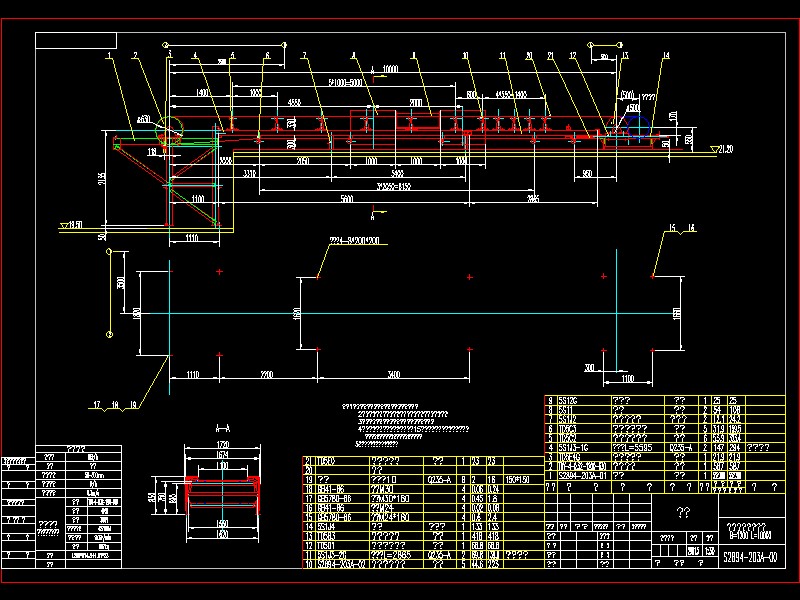Click the 1100 dimension at plan view bottom right

628,378
